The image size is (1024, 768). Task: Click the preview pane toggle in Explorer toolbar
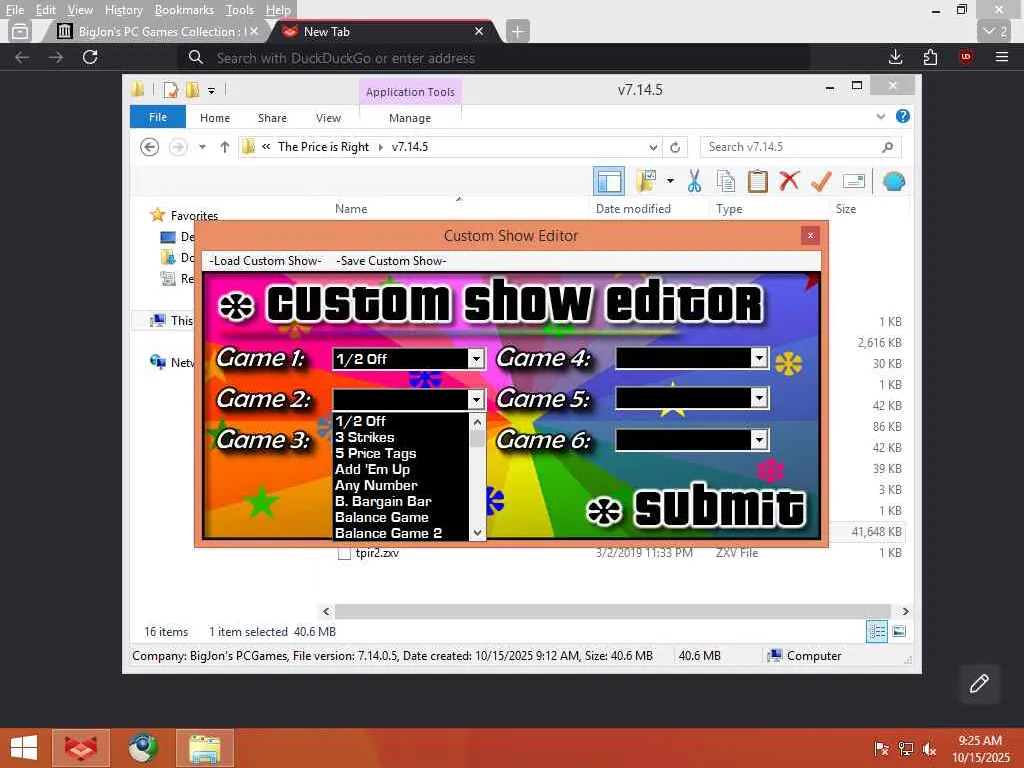pyautogui.click(x=609, y=182)
